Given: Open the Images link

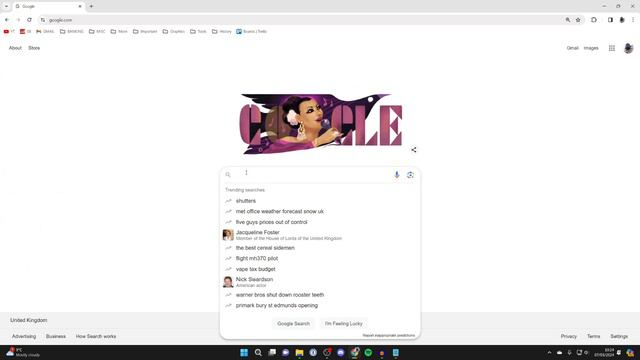Looking at the screenshot, I should 591,48.
